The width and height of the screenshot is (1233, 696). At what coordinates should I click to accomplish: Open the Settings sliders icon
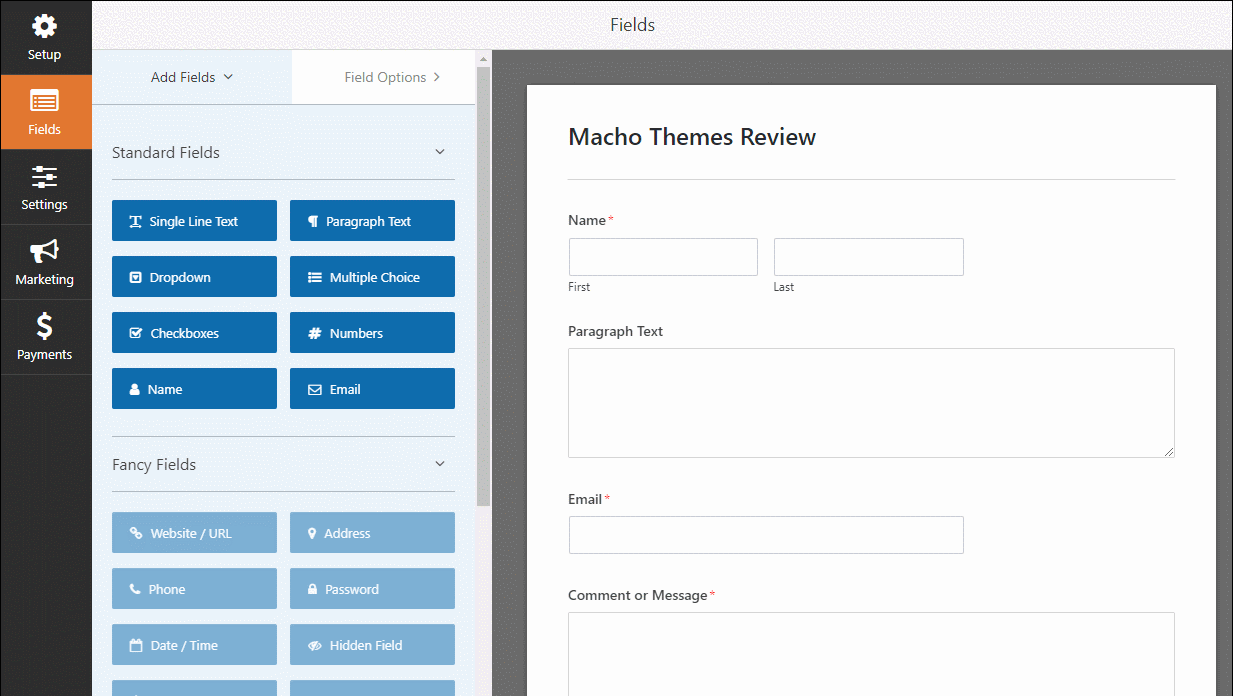44,177
